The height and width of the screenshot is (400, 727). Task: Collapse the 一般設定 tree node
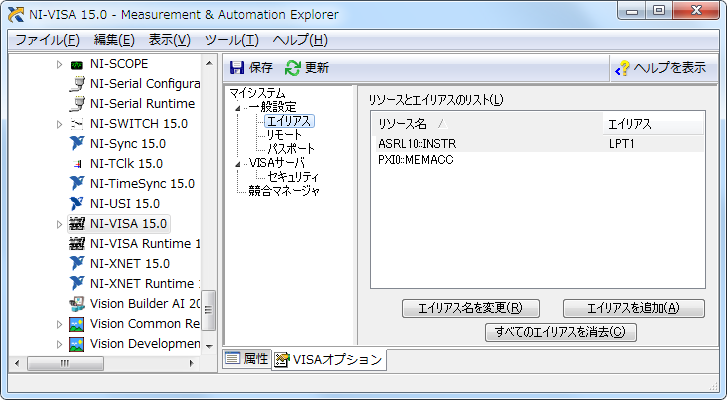pos(238,108)
